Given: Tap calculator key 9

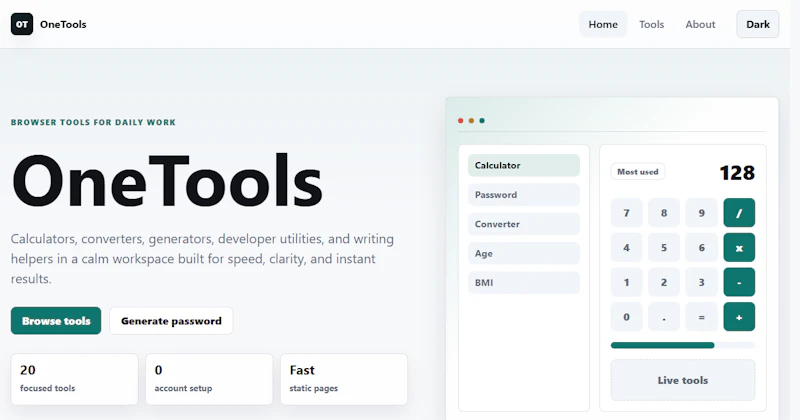Looking at the screenshot, I should point(702,213).
